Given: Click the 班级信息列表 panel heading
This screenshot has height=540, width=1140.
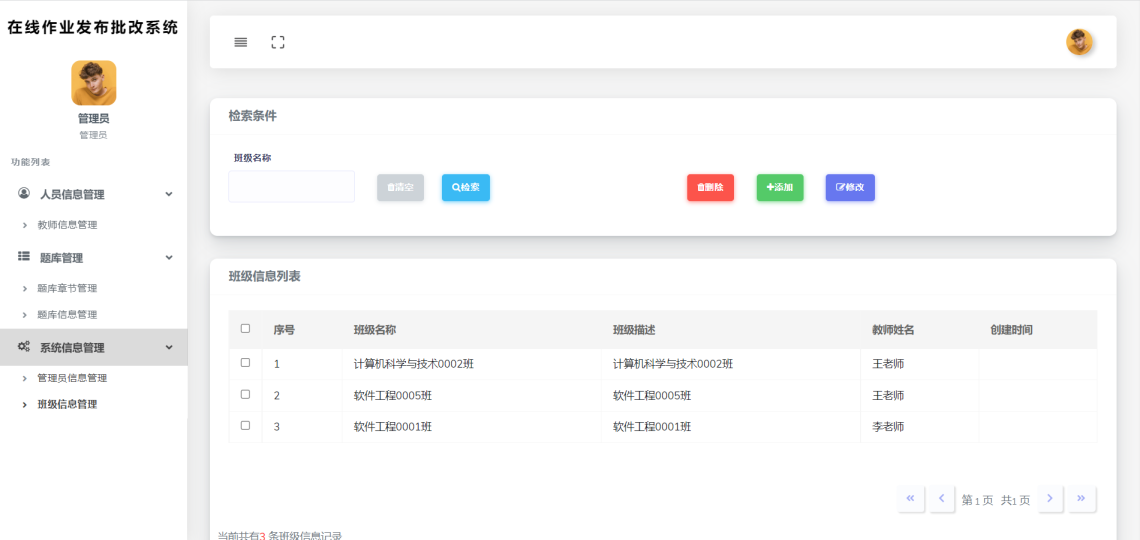Looking at the screenshot, I should tap(265, 276).
